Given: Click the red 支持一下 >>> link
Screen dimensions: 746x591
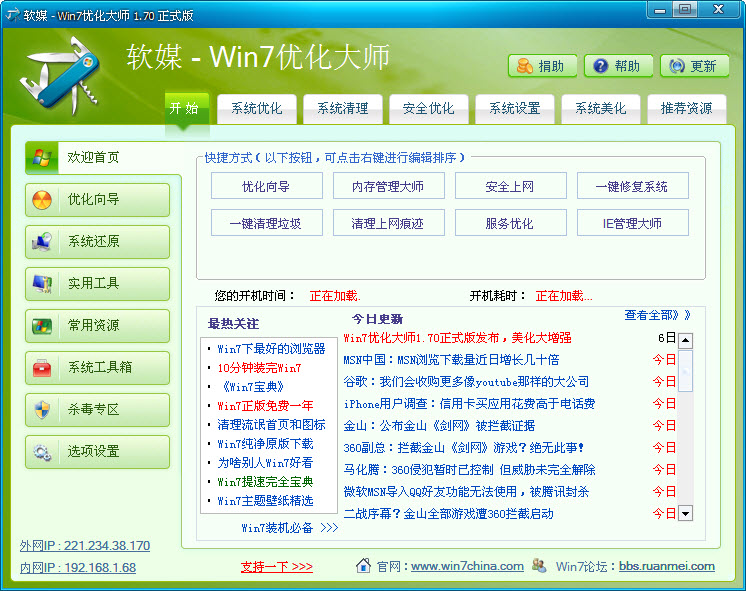Looking at the screenshot, I should tap(277, 567).
